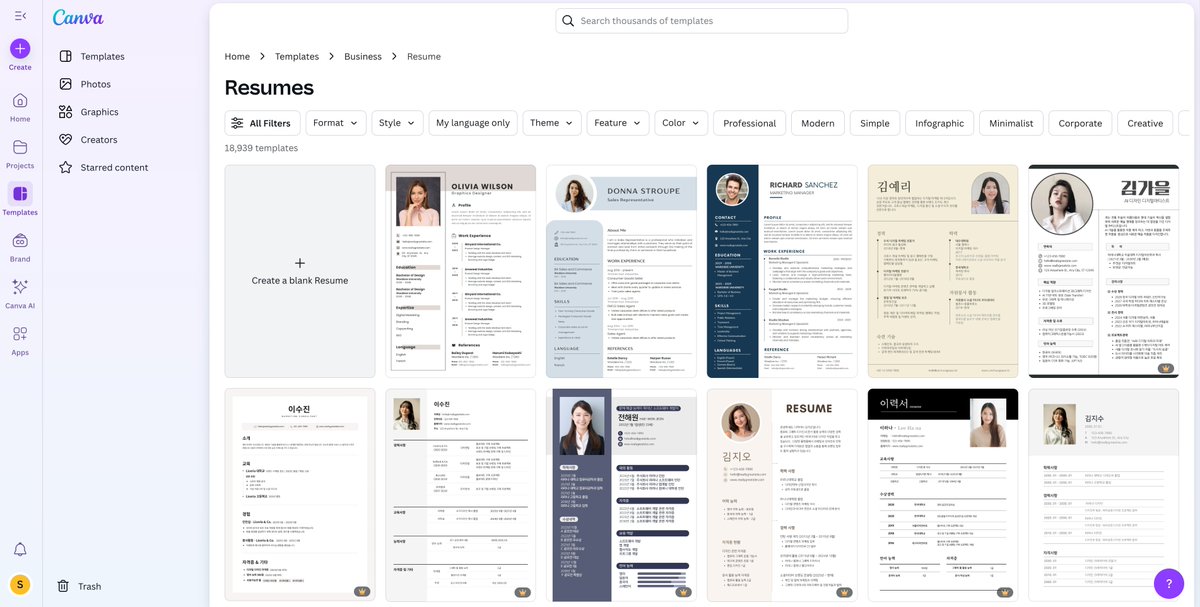
Task: Click the purple help question-mark button
Action: [1168, 583]
